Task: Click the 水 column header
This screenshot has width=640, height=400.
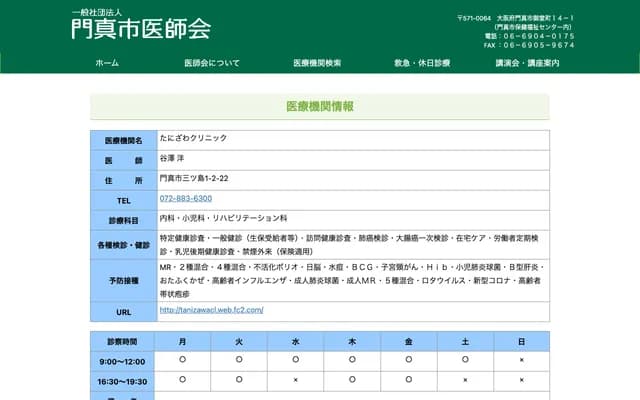Action: (296, 342)
